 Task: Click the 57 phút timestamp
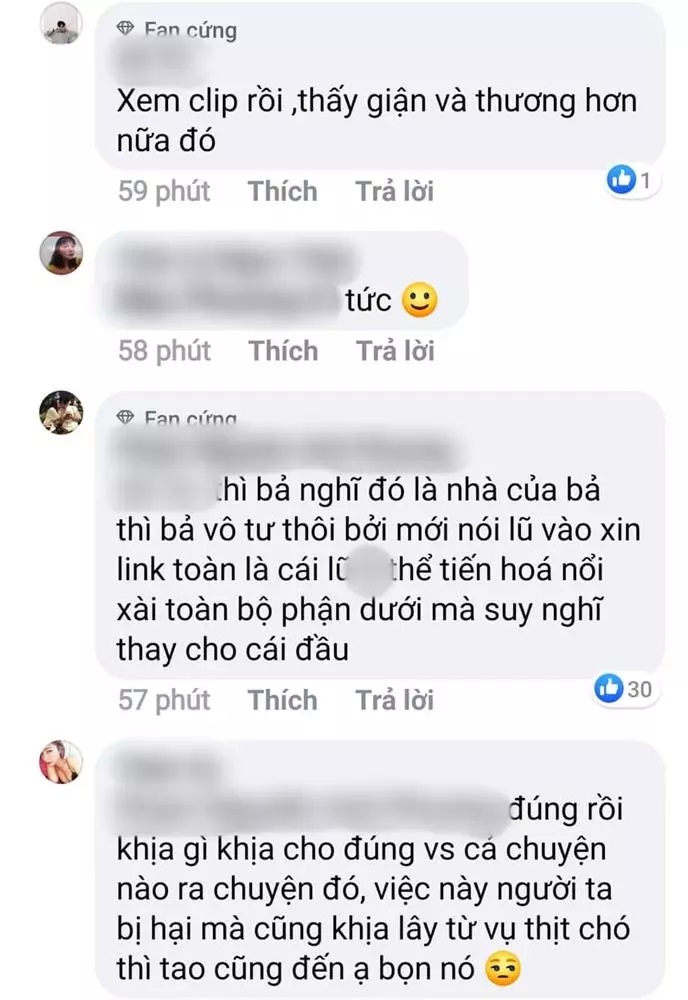(164, 700)
